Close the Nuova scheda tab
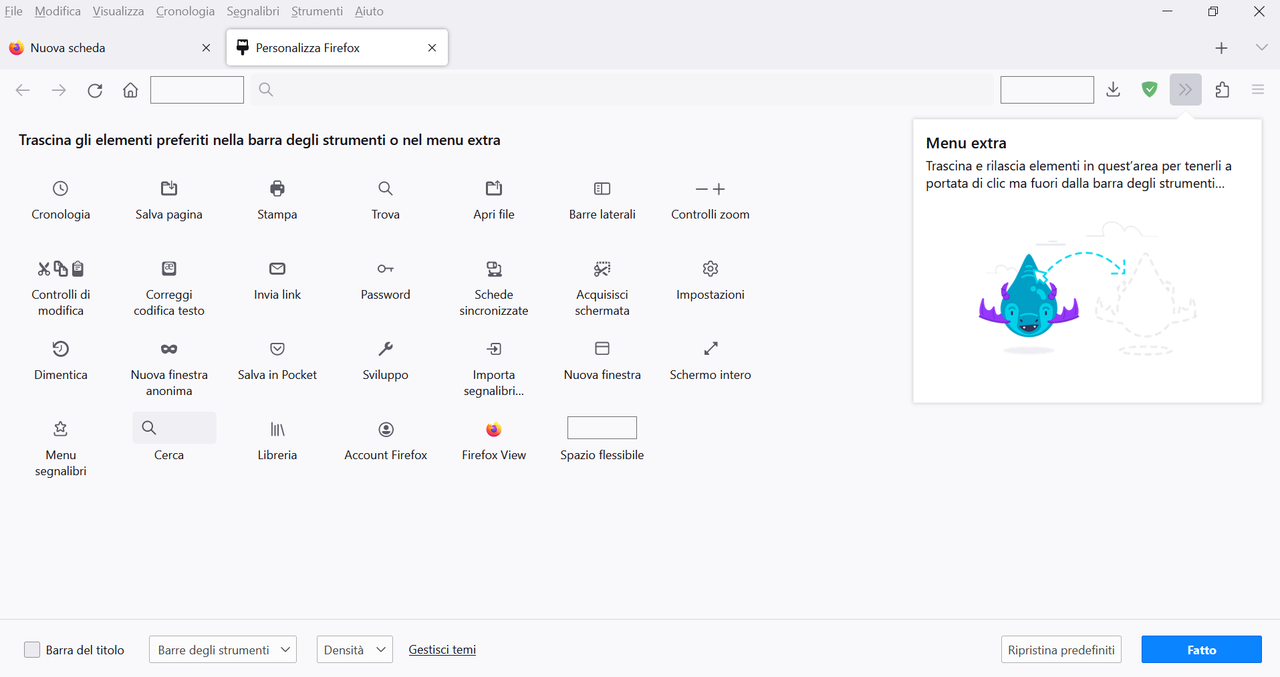The image size is (1280, 677). coord(206,48)
